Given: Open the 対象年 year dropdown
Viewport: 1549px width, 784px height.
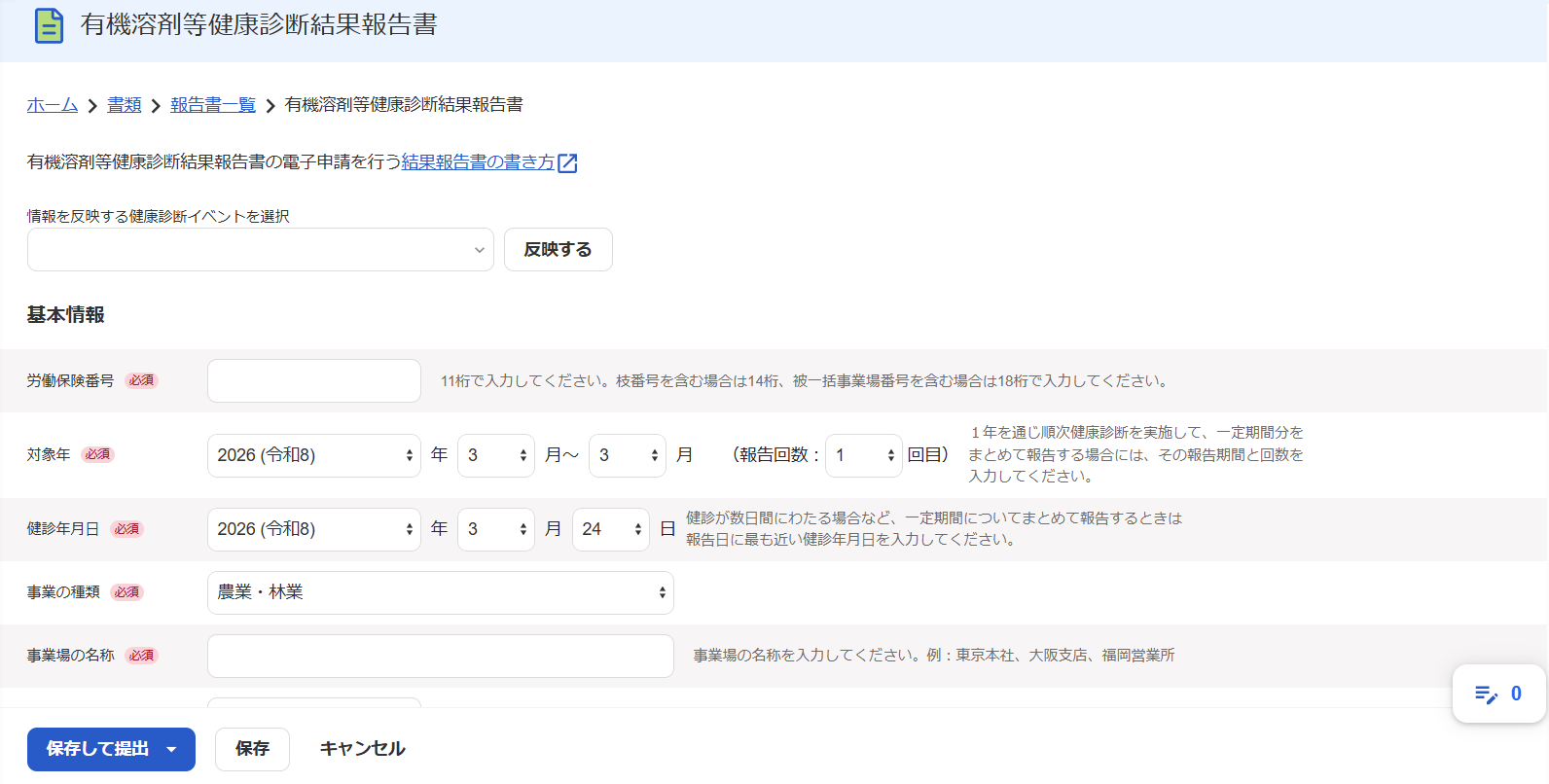Looking at the screenshot, I should 314,455.
